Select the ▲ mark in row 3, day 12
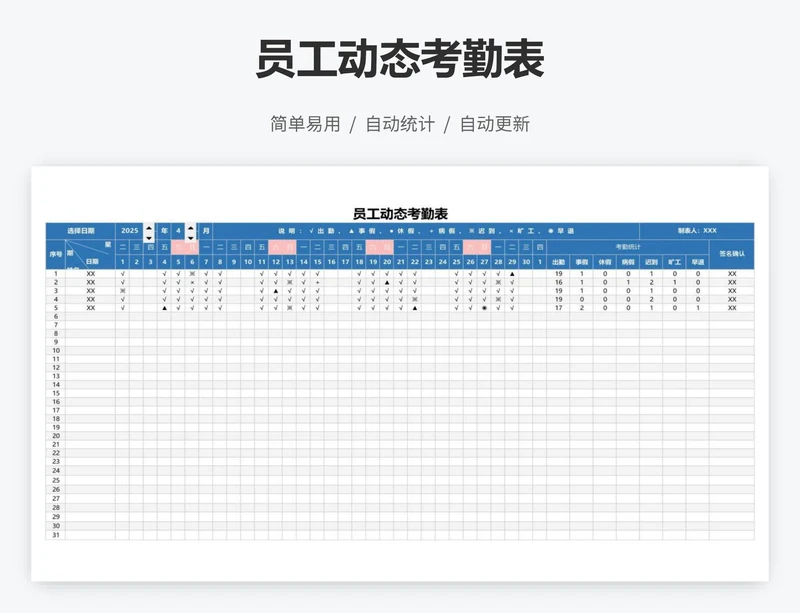800x613 pixels. coord(276,291)
